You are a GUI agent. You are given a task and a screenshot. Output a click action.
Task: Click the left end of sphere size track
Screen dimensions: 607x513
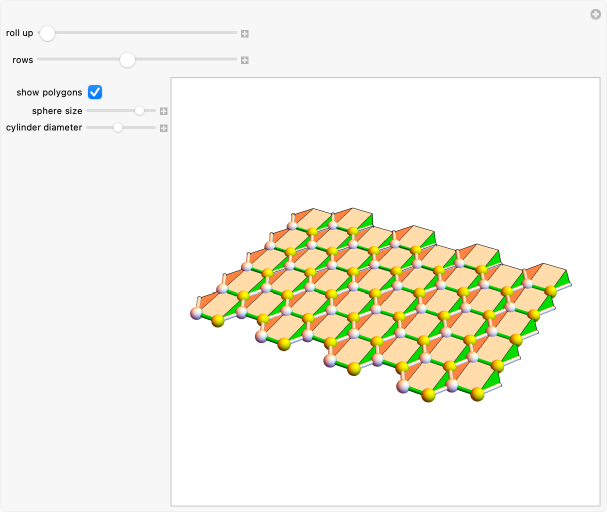click(x=89, y=111)
